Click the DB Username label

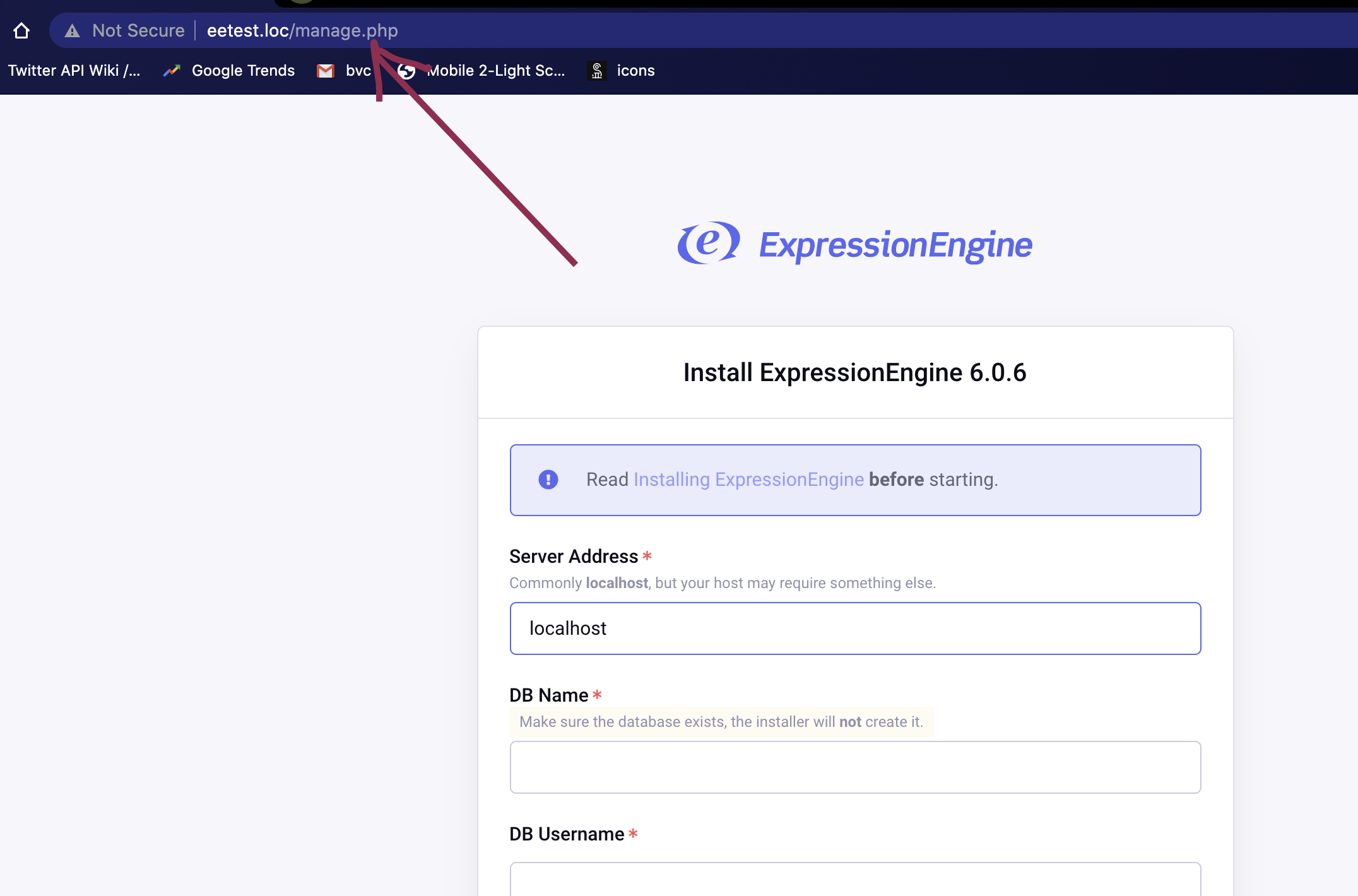click(x=567, y=834)
